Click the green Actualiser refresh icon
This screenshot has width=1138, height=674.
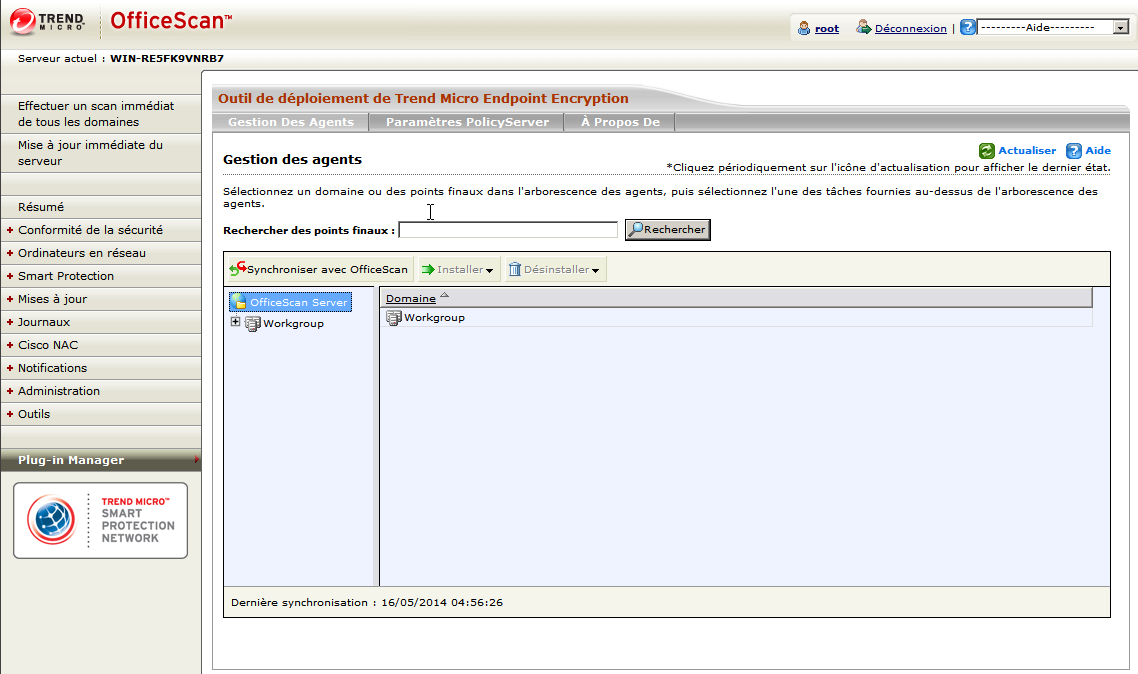(987, 151)
